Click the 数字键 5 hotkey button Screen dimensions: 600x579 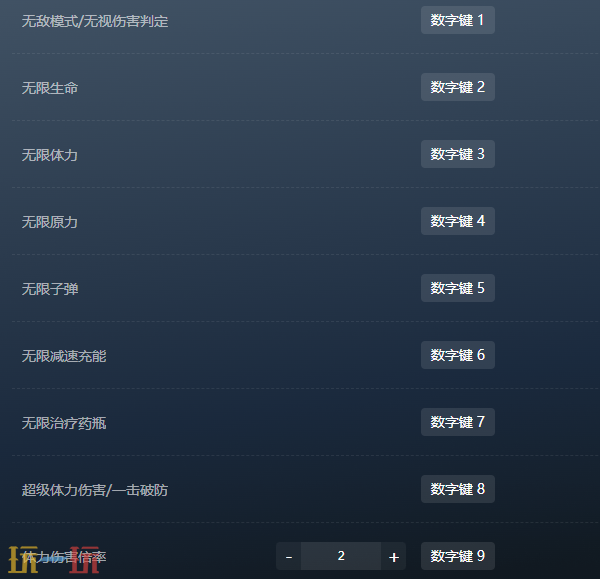(458, 288)
